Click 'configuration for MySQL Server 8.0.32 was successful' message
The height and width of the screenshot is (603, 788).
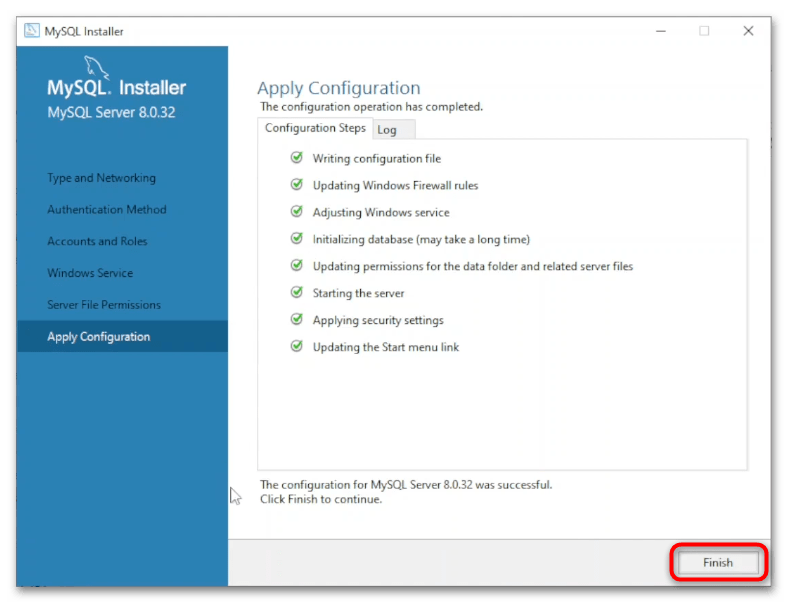click(416, 485)
